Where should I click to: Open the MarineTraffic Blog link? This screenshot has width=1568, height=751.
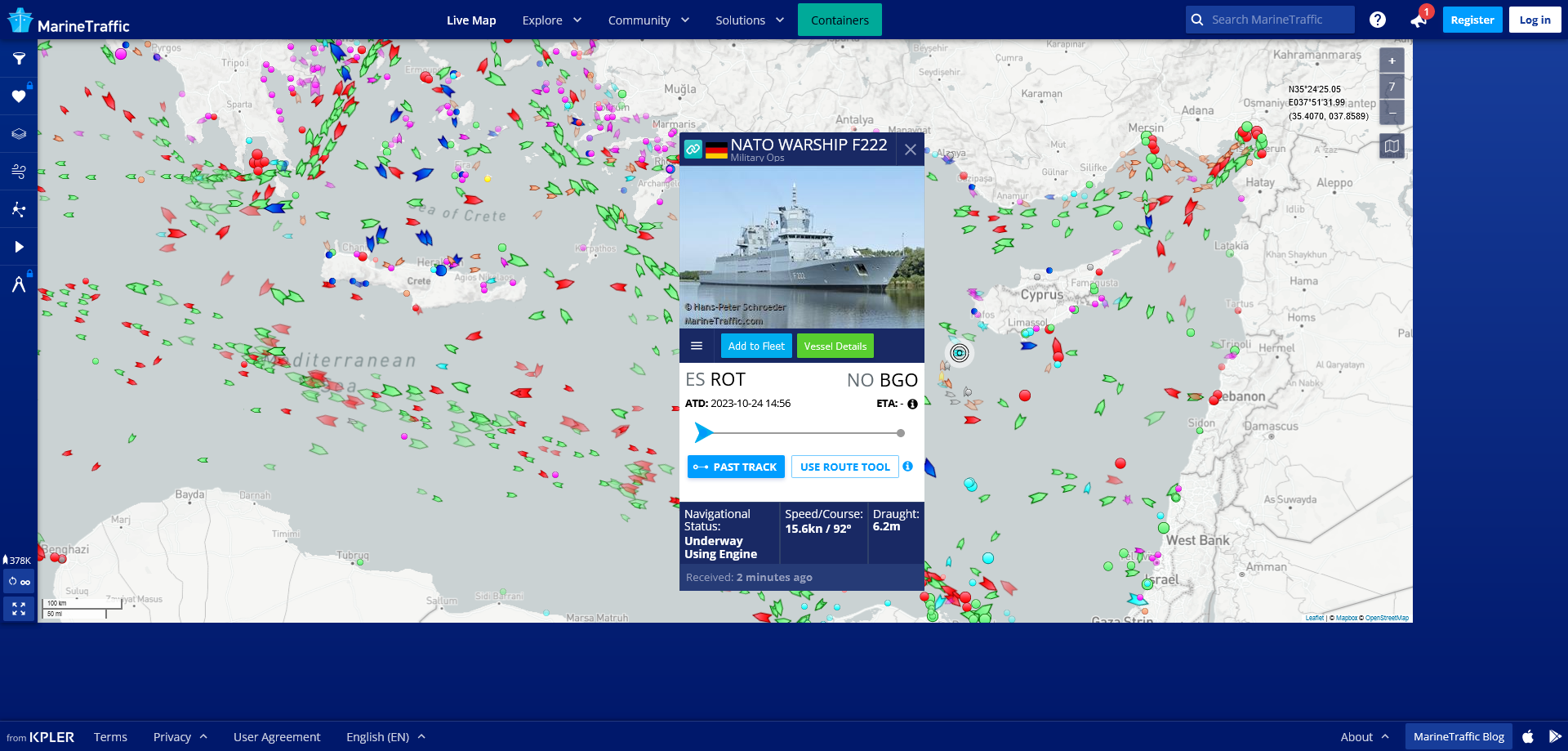tap(1459, 737)
